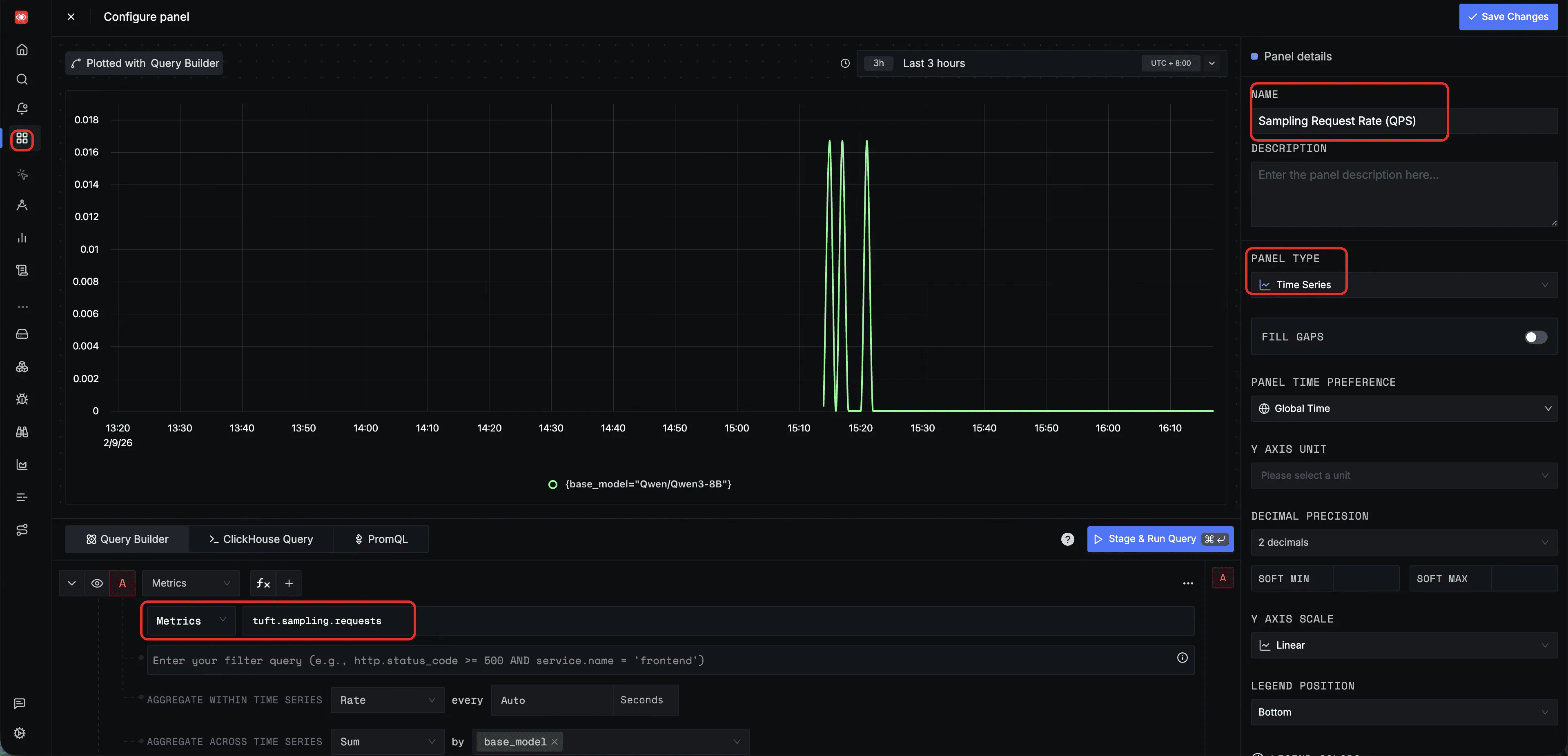This screenshot has width=1568, height=756.
Task: Open the Home icon in sidebar
Action: click(x=22, y=50)
